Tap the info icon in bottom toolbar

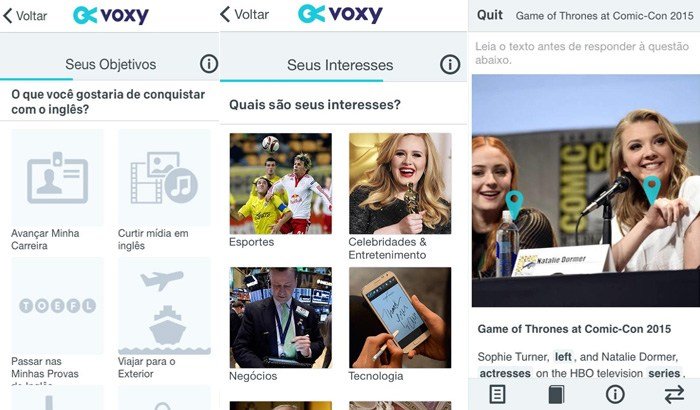[x=615, y=394]
